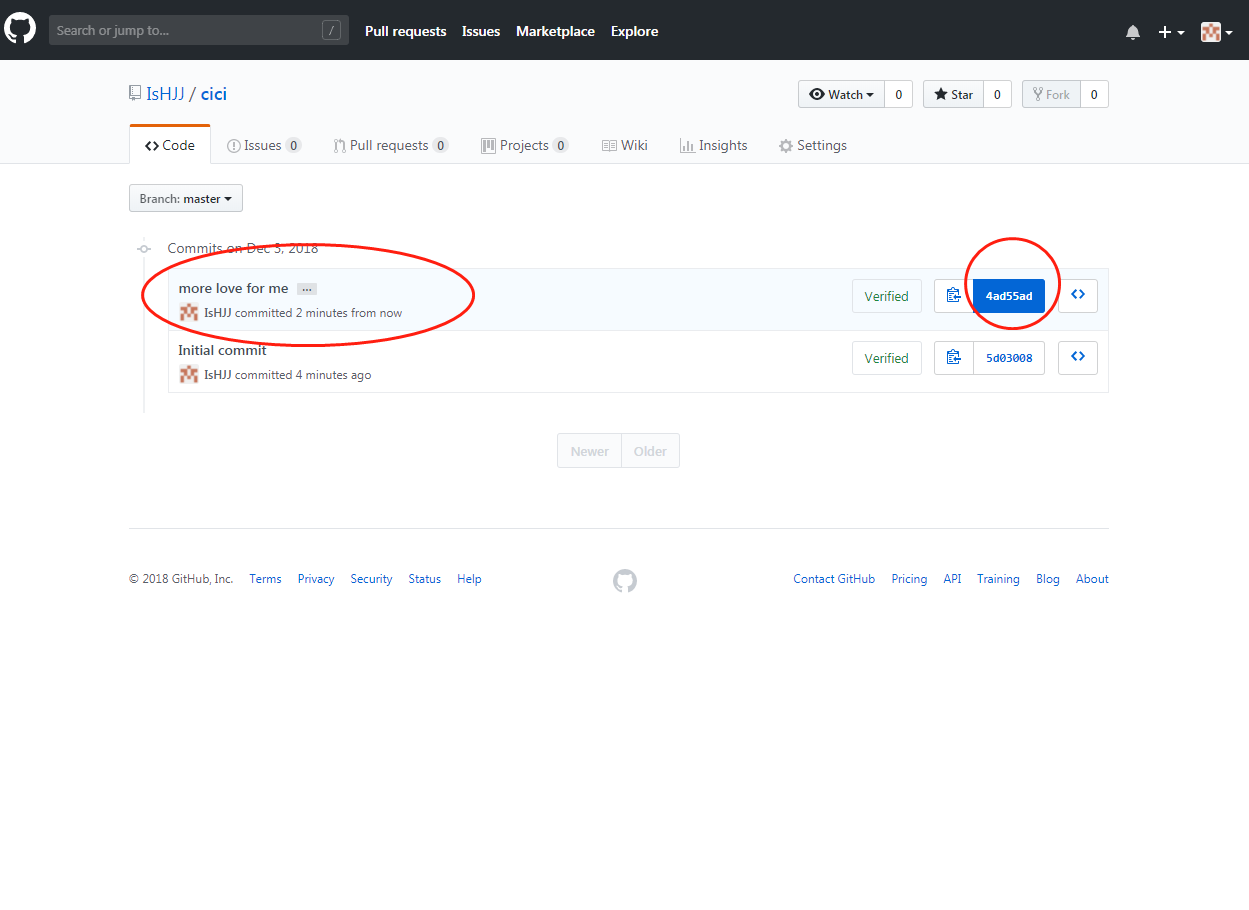This screenshot has height=910, width=1249.
Task: Open the plus create-new dropdown
Action: pyautogui.click(x=1171, y=32)
